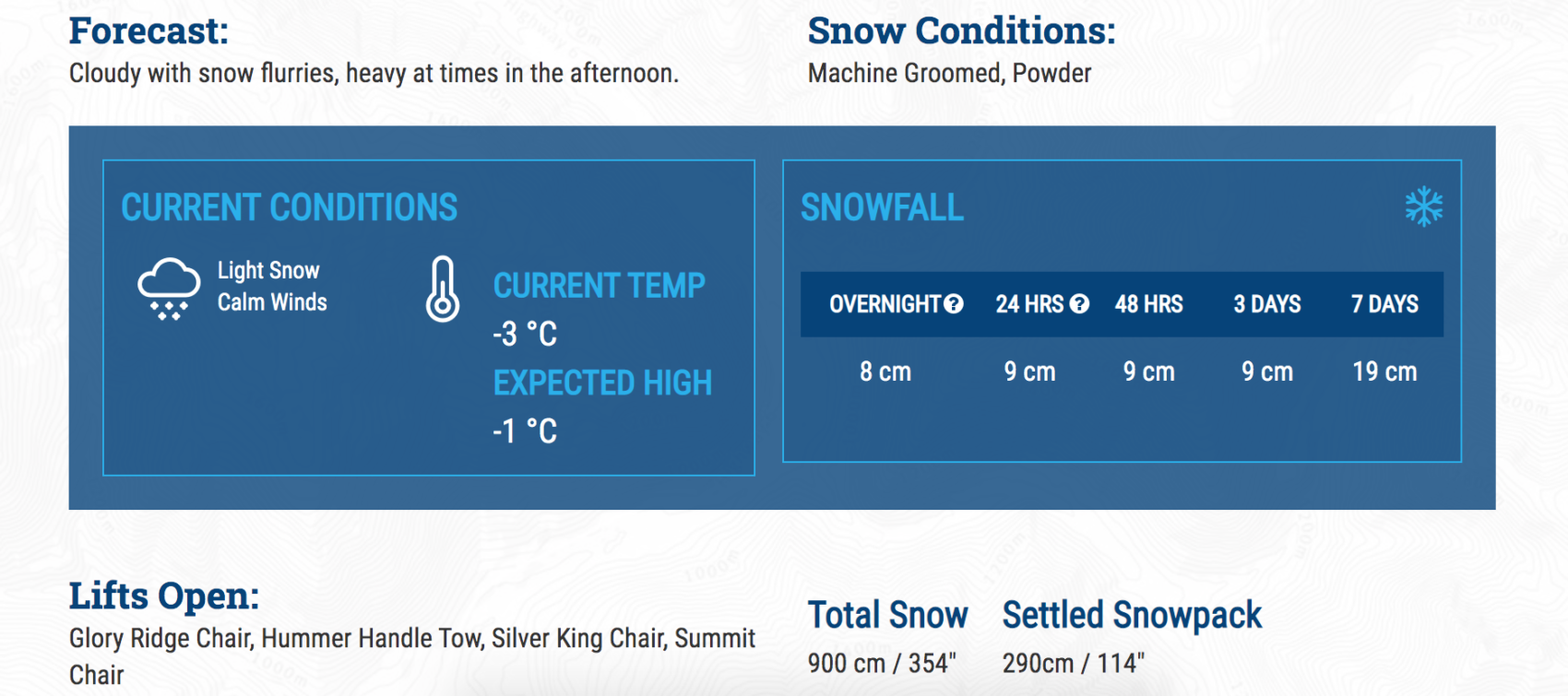Click the Snow Conditions heading
The image size is (1568, 696).
[x=961, y=31]
